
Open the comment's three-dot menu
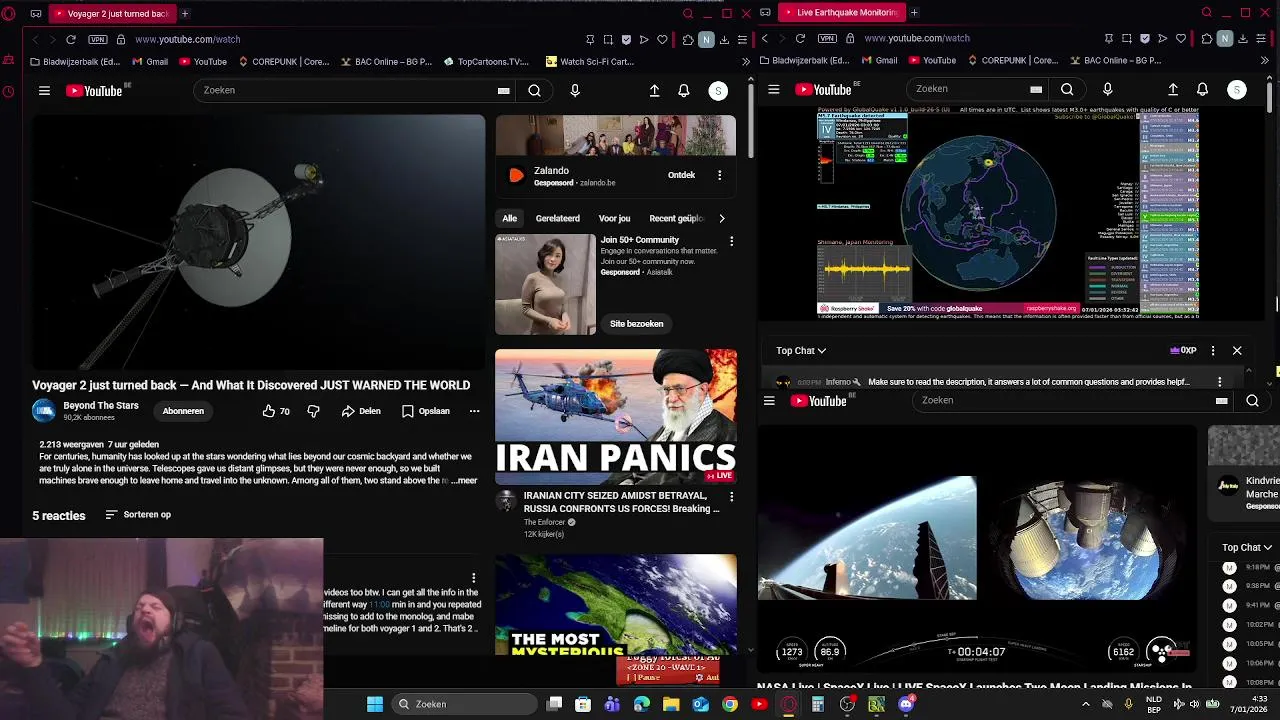473,578
